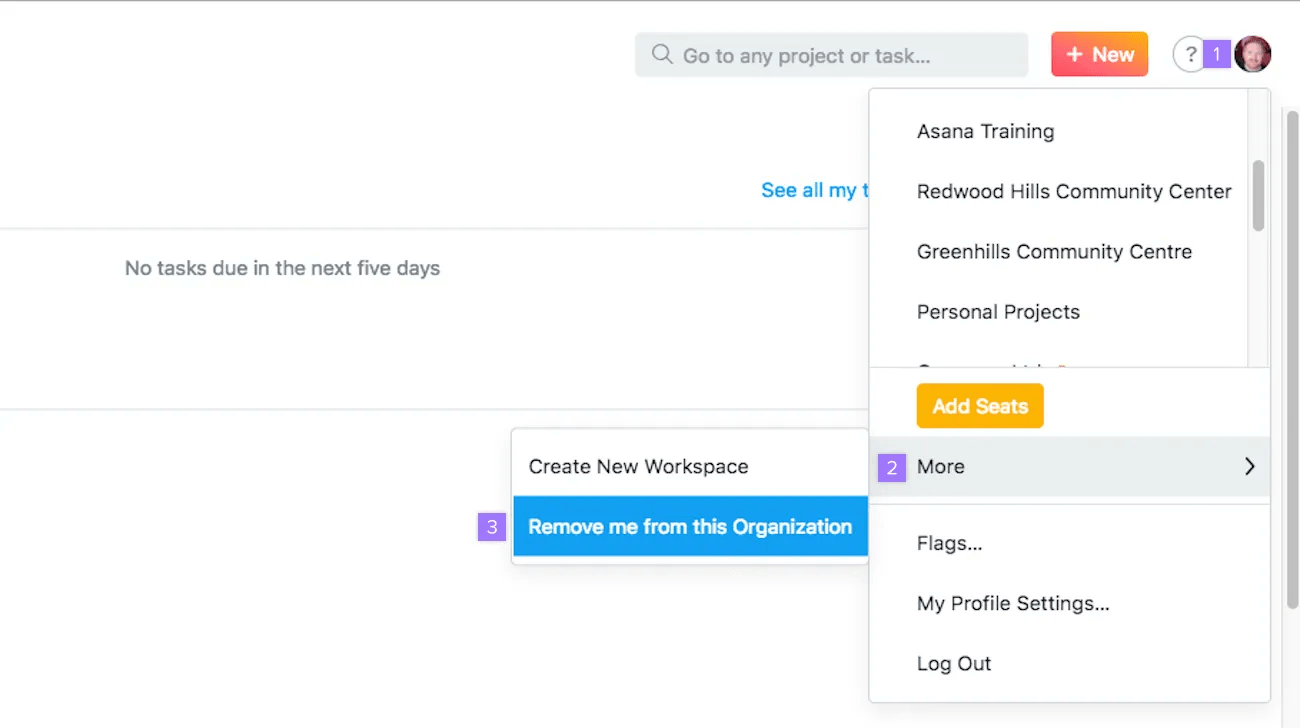Click inside the Go to any project search field

click(830, 55)
